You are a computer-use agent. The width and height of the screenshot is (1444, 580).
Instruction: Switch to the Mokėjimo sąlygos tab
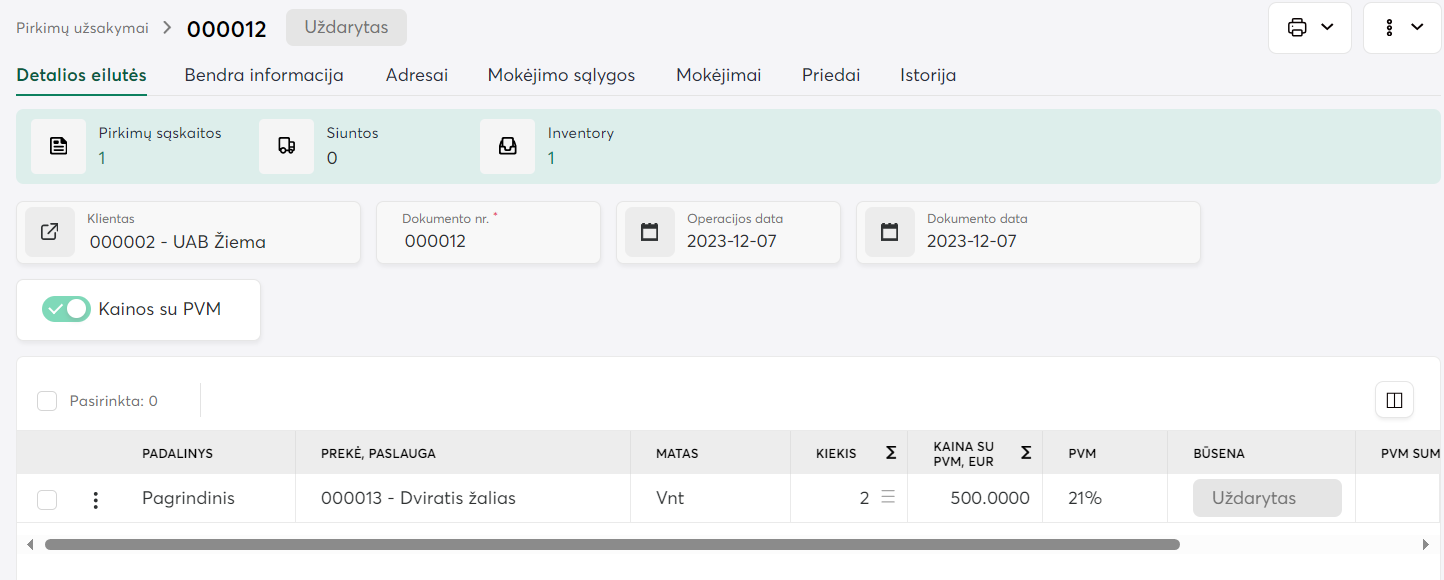(x=561, y=75)
